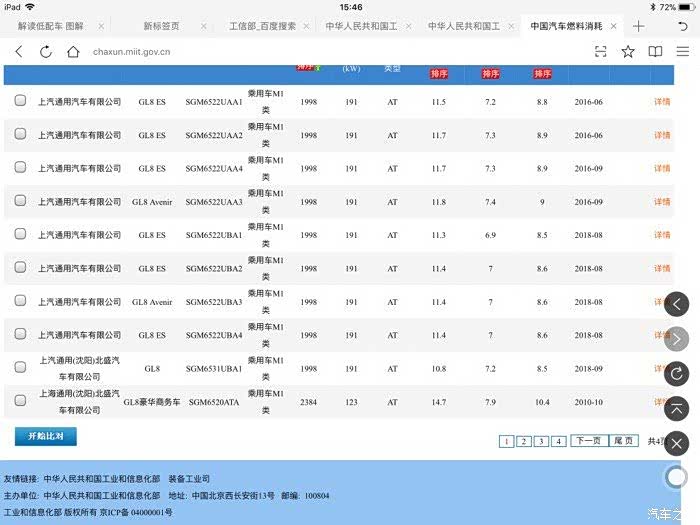Jump to page 3 in pagination
Image resolution: width=700 pixels, height=525 pixels.
click(541, 441)
